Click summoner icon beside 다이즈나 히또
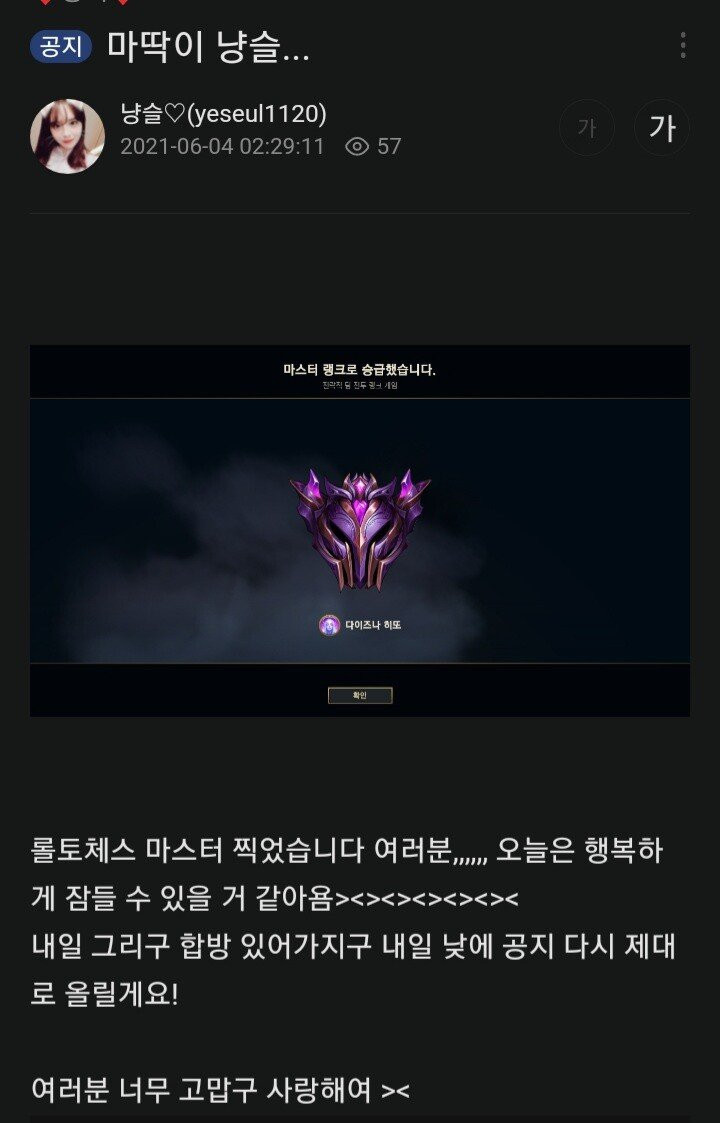This screenshot has width=720, height=1123. [x=329, y=625]
